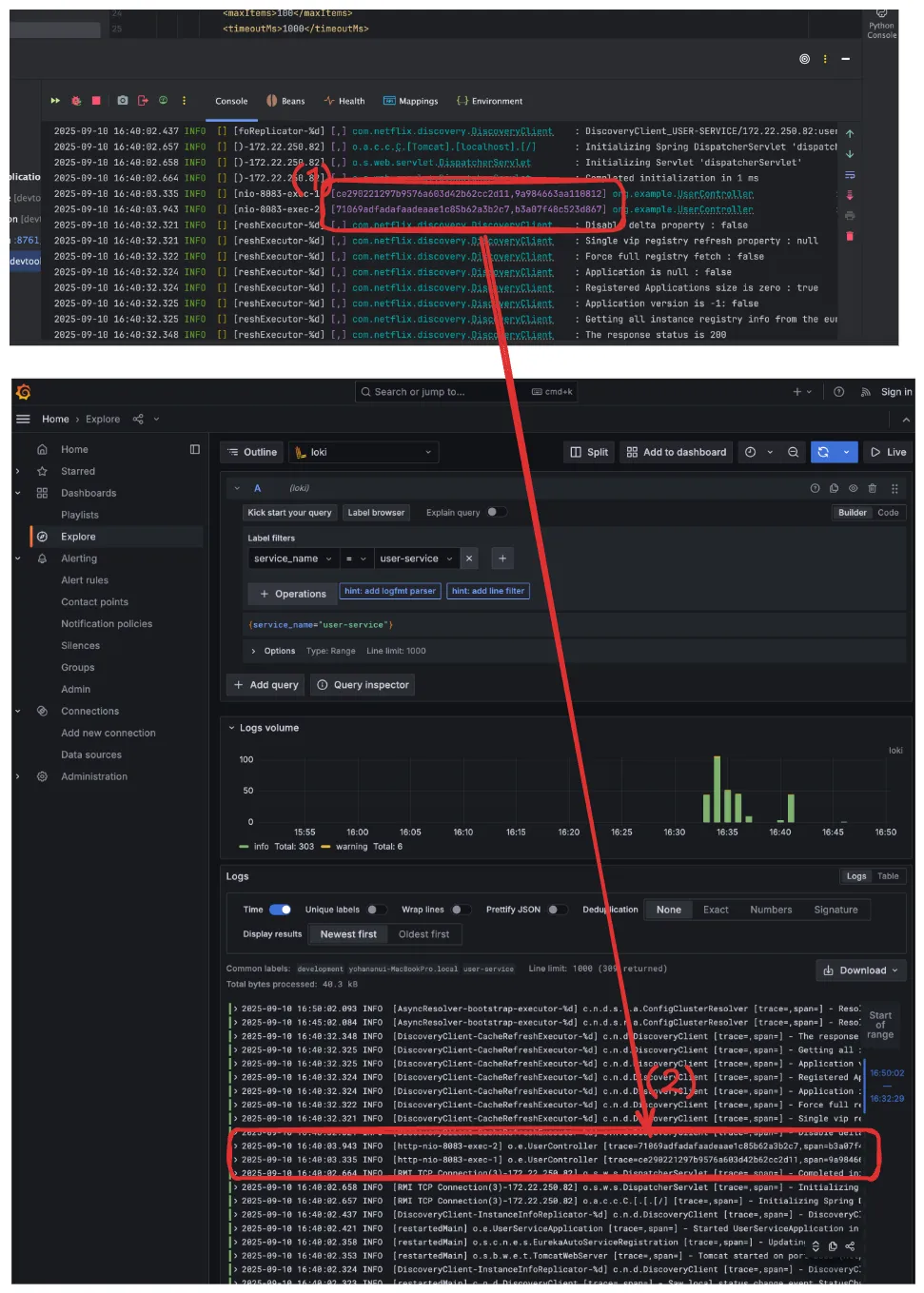Image resolution: width=924 pixels, height=1293 pixels.
Task: Open the refresh interval dropdown arrow
Action: (847, 452)
